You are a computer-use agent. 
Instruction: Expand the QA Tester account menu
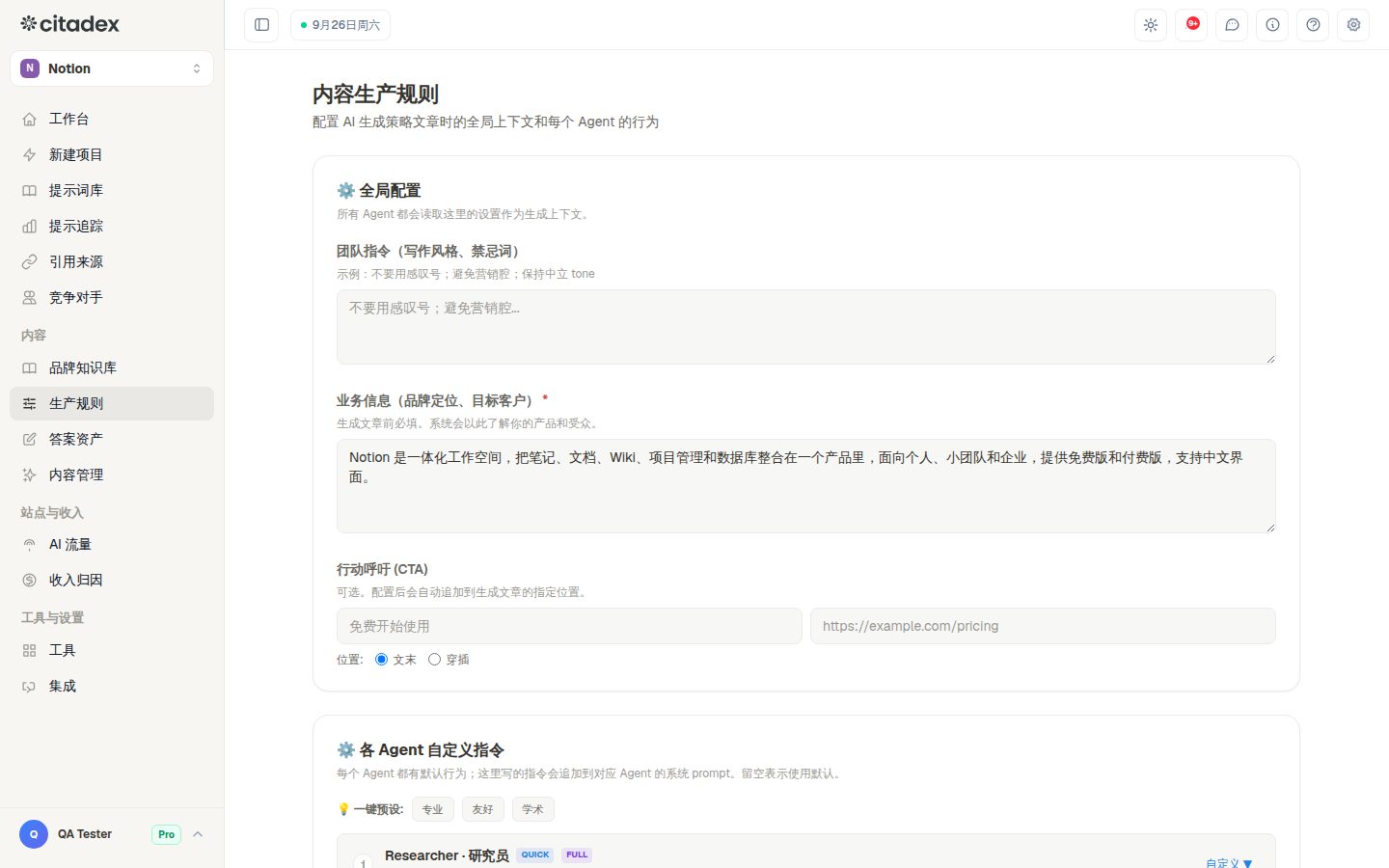pos(112,834)
